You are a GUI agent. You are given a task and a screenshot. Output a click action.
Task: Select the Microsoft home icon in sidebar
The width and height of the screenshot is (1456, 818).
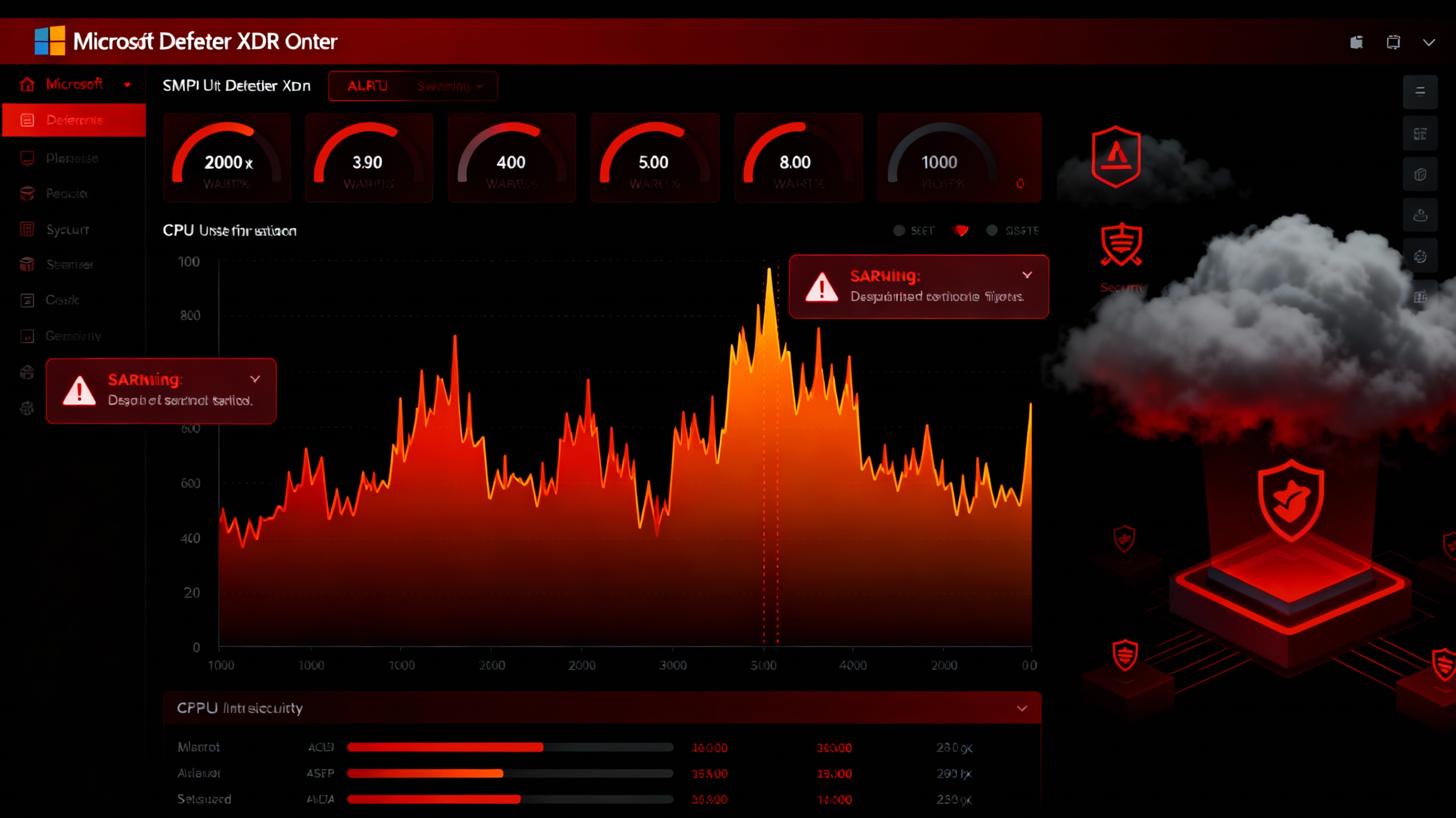[x=27, y=84]
